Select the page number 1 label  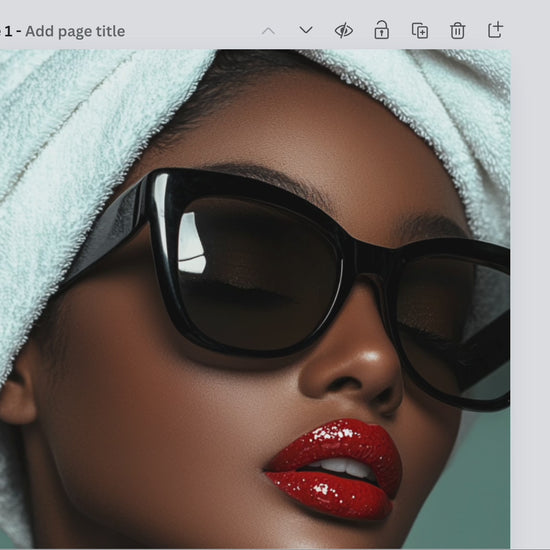tap(8, 31)
